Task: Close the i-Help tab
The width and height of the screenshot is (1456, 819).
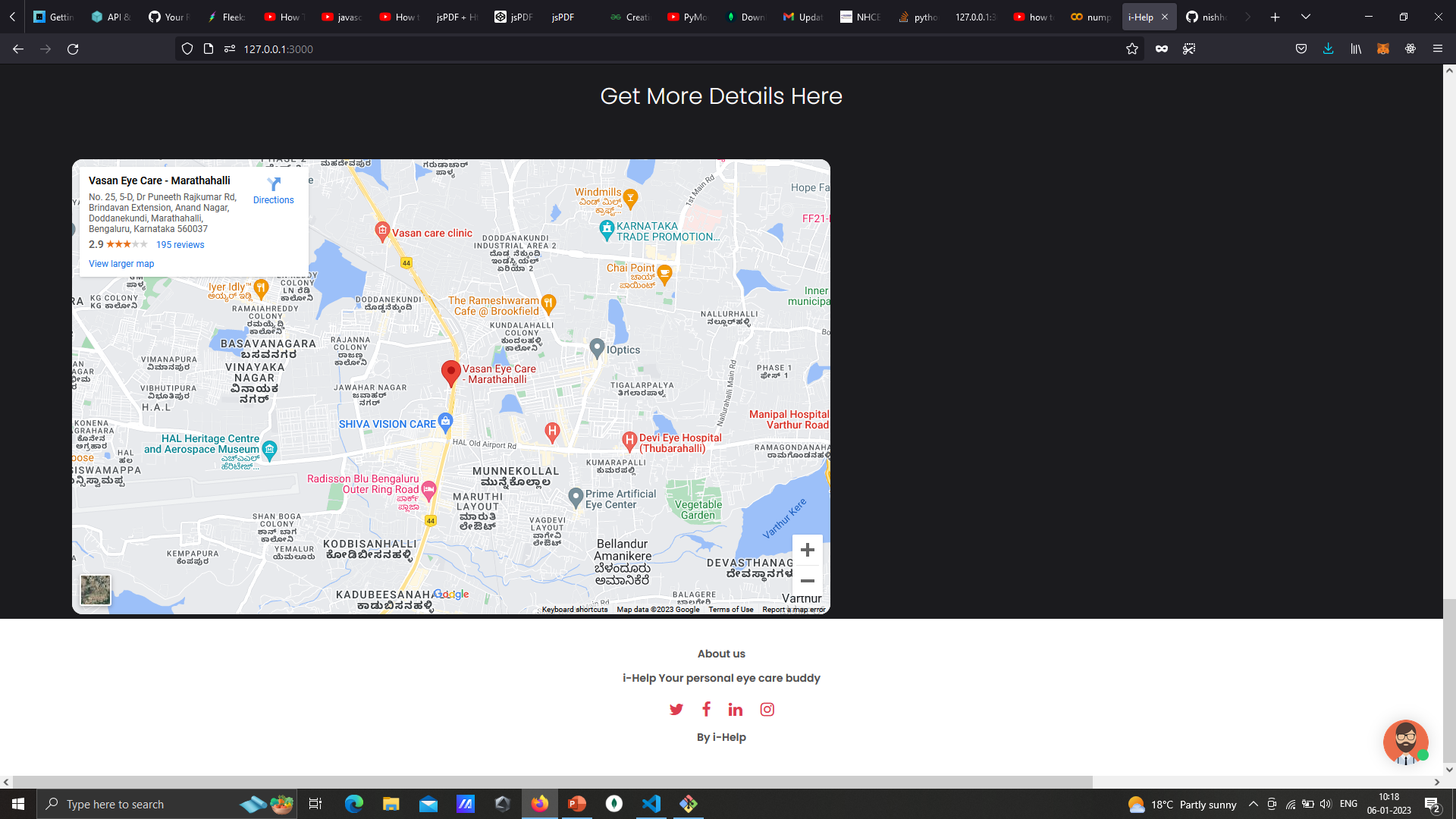Action: (x=1165, y=17)
